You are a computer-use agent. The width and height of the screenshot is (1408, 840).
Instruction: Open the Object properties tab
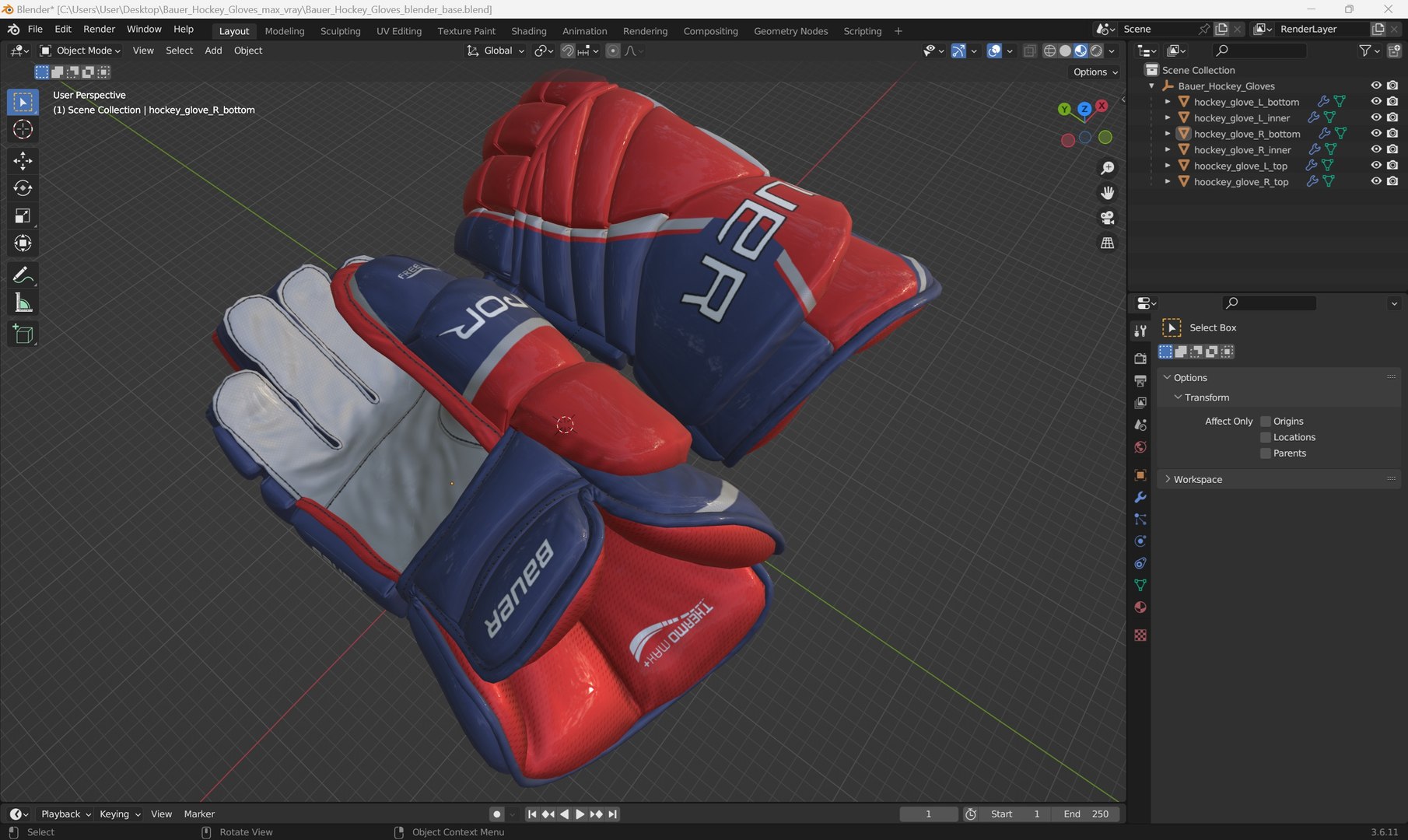tap(1140, 475)
